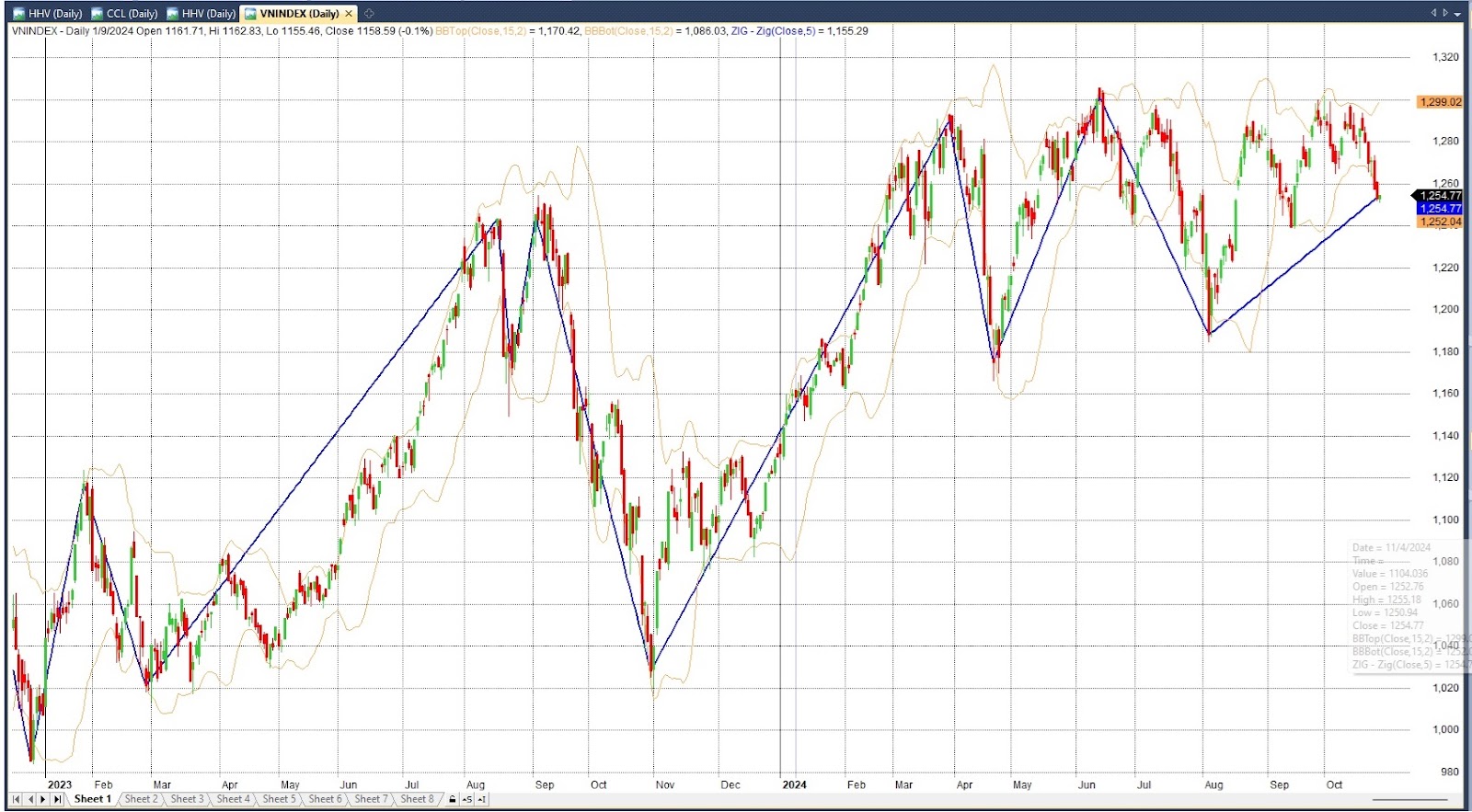1472x812 pixels.
Task: Jump to the first sheet with the navigation arrow
Action: click(17, 799)
